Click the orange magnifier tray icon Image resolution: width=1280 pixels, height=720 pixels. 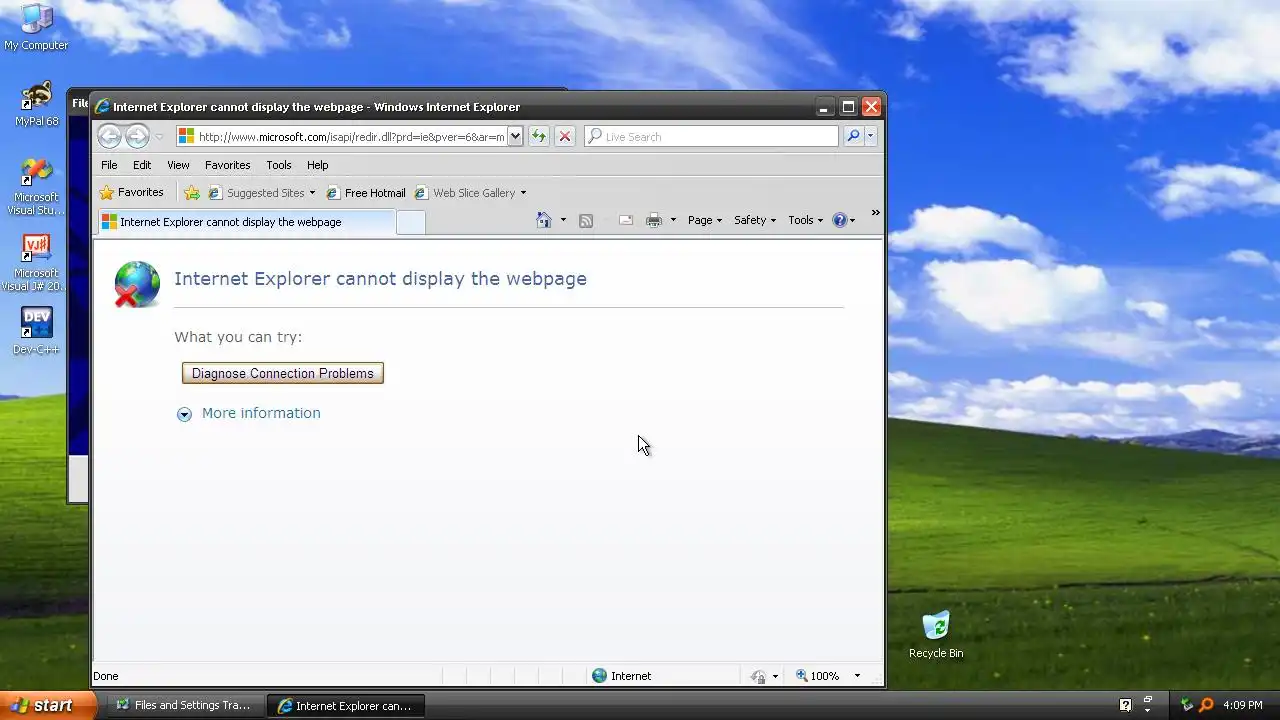[x=1206, y=705]
